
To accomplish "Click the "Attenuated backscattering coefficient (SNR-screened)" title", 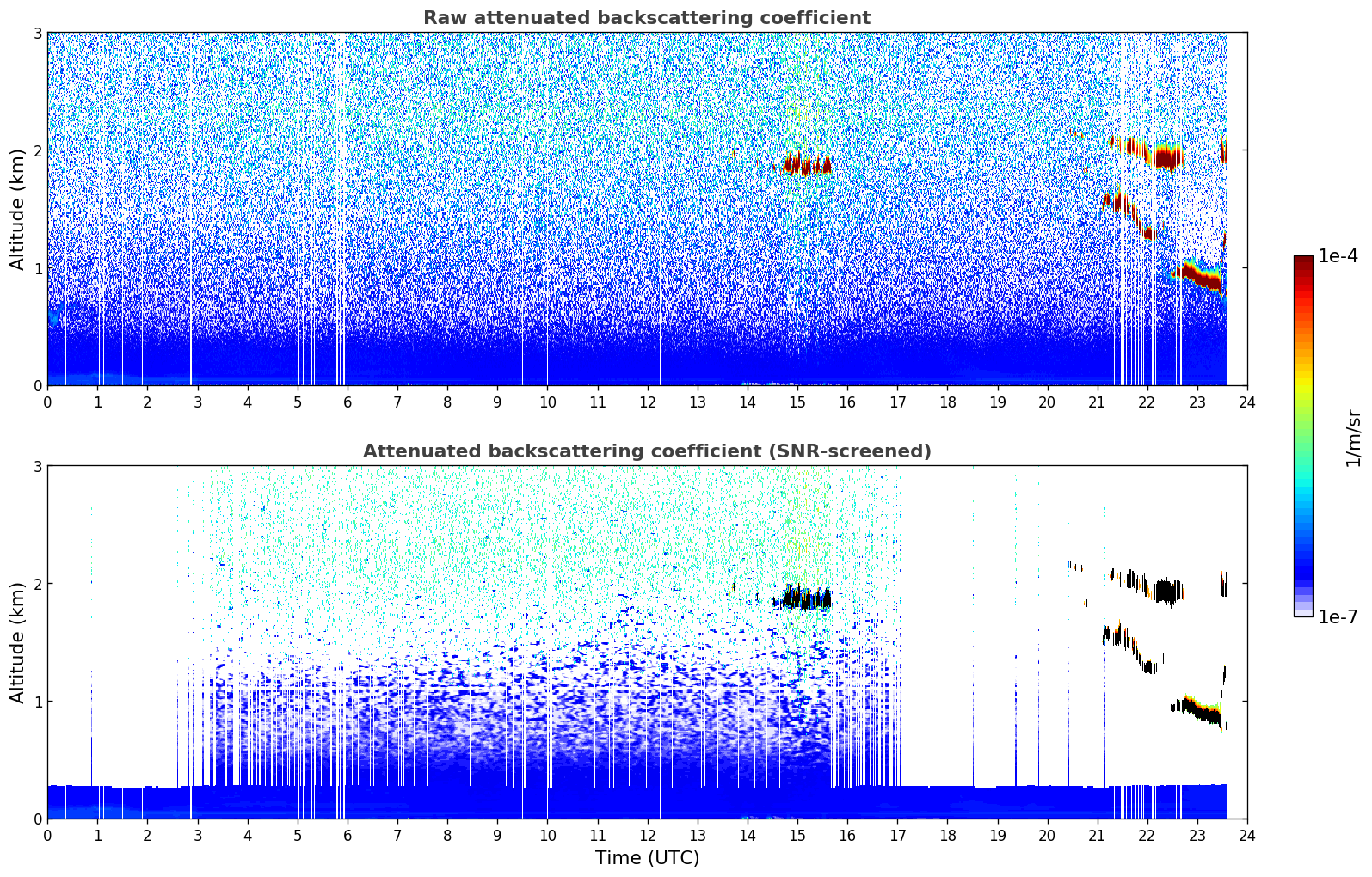I will 647,451.
